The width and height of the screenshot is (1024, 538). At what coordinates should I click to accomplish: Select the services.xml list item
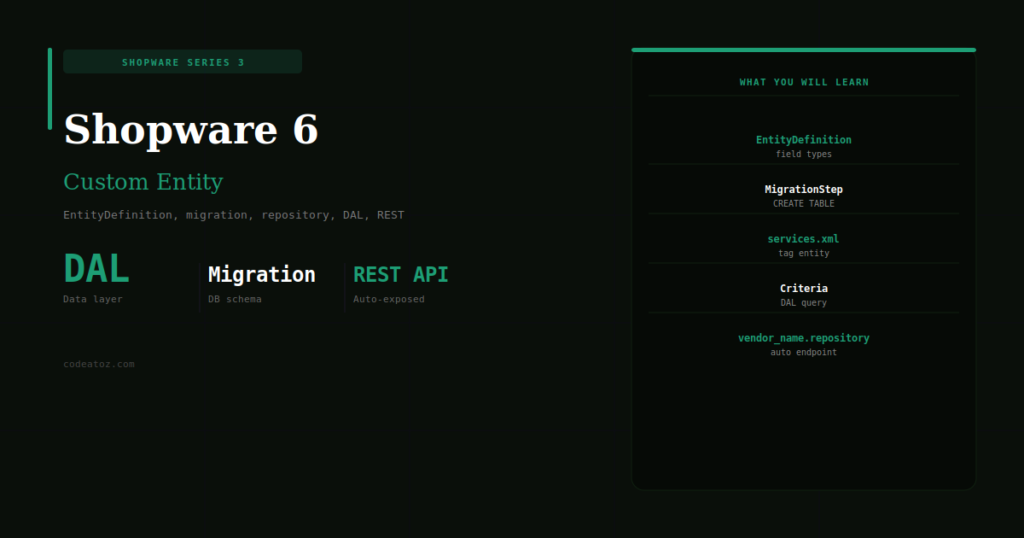tap(803, 239)
